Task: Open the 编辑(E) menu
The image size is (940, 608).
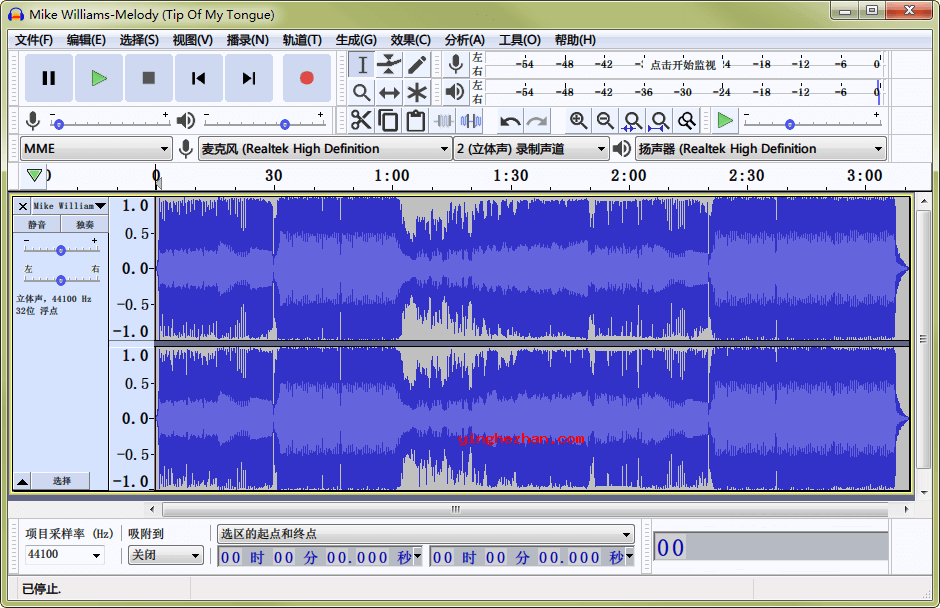Action: point(86,40)
